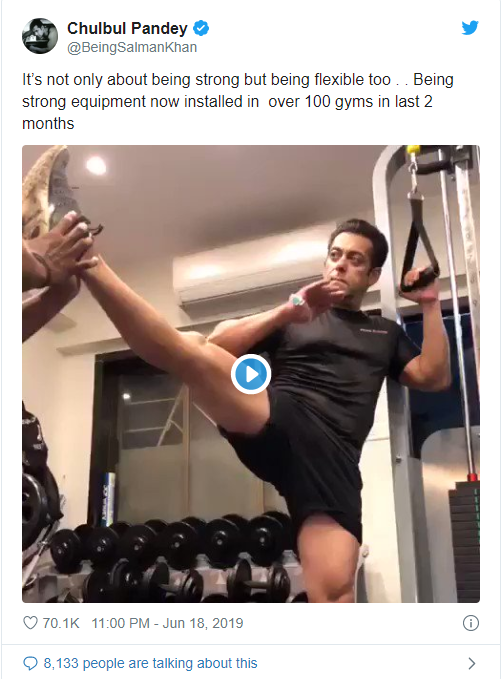
Task: Play the embedded gym video
Action: click(x=251, y=374)
